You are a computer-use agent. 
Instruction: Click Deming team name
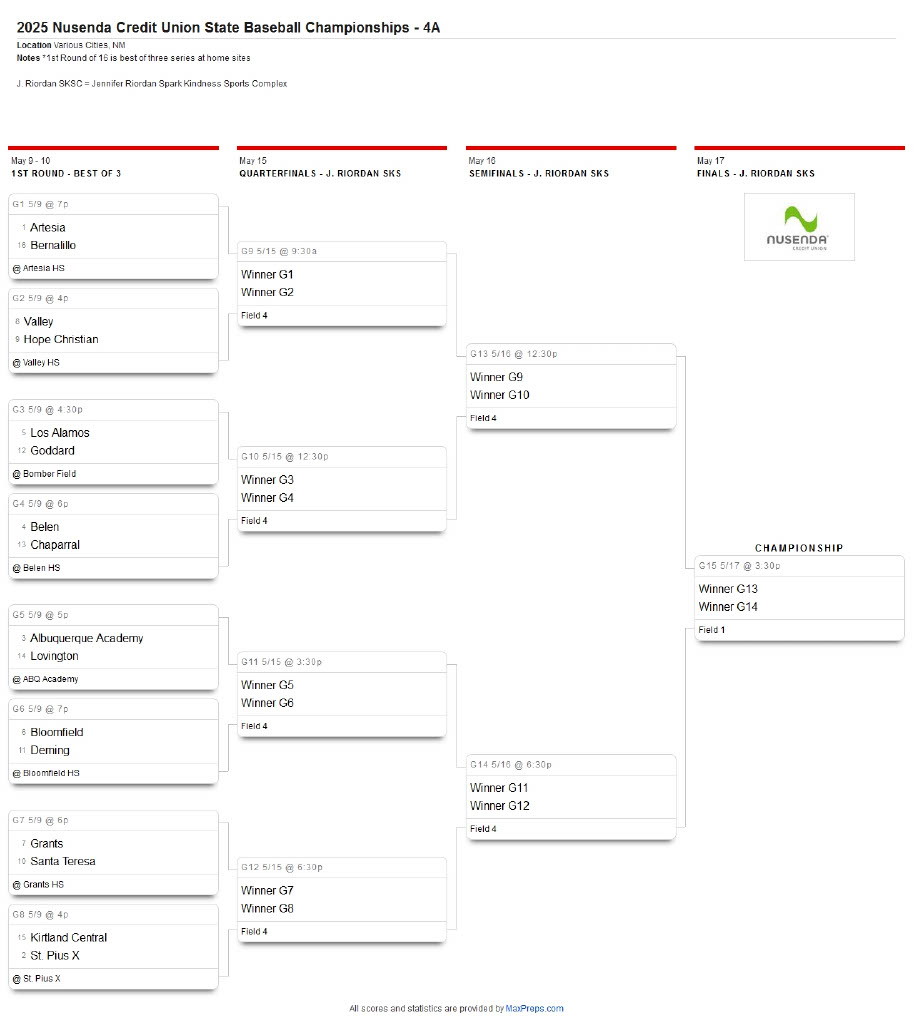point(50,750)
